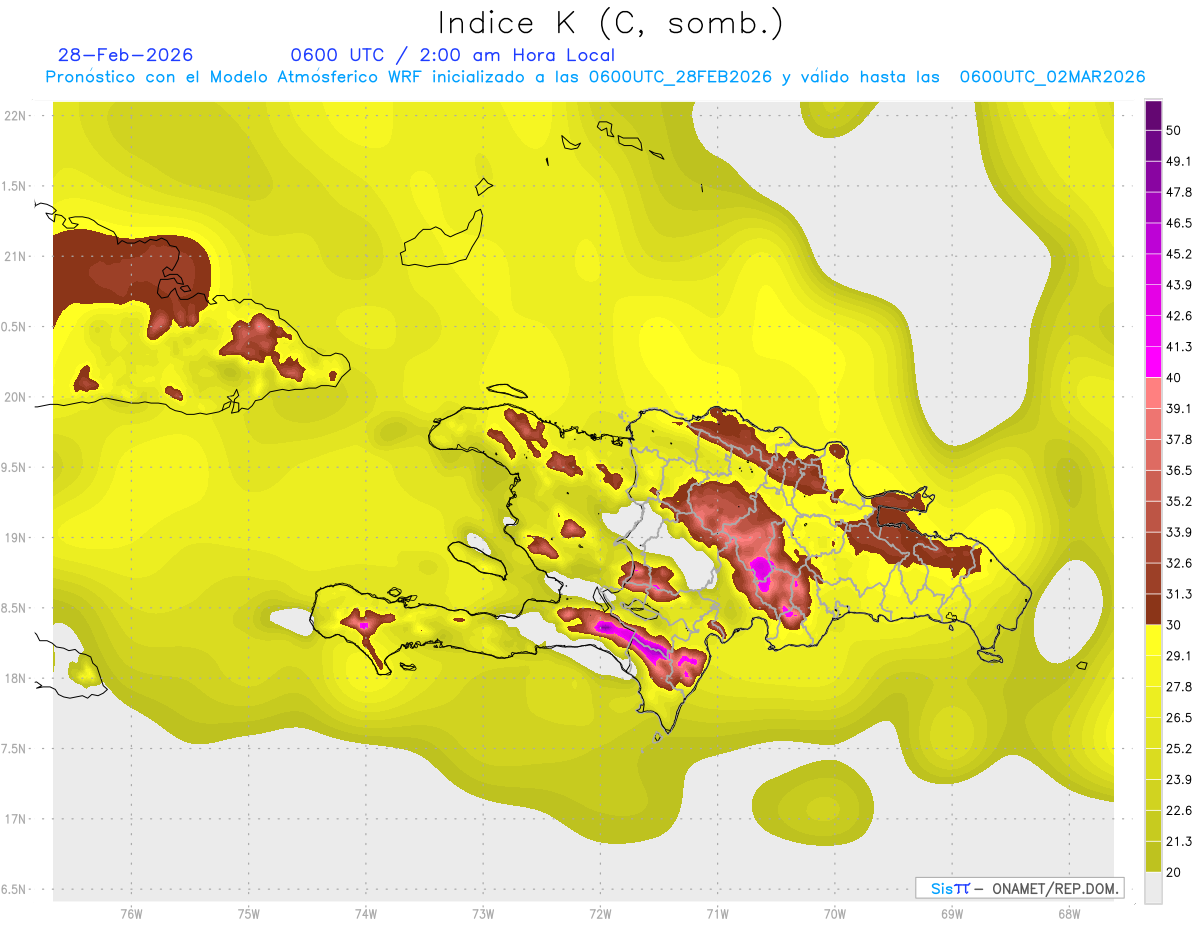
Task: Click the colorbar value "37.8"
Action: [1179, 439]
